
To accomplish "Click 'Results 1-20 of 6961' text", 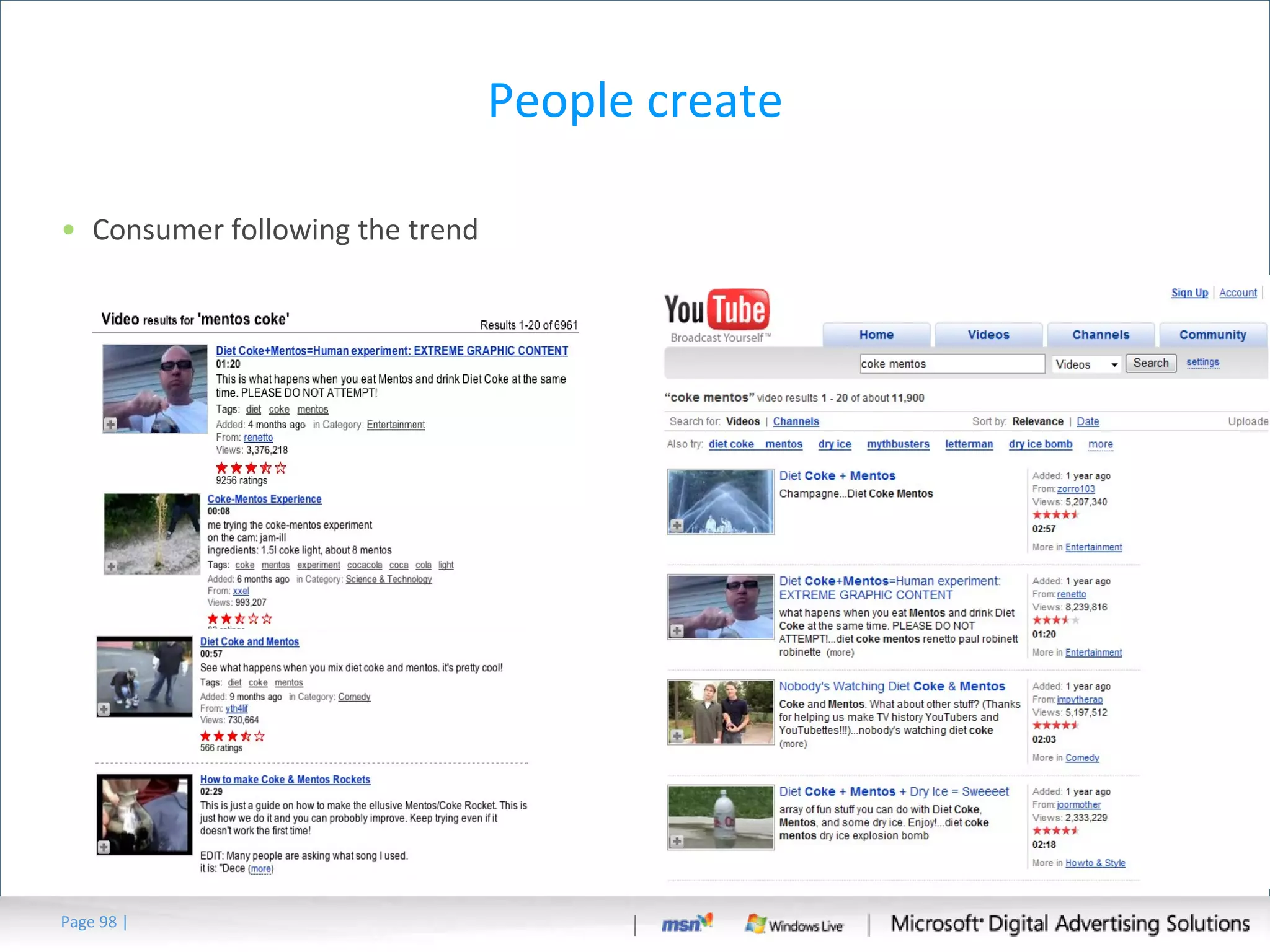I will [529, 325].
